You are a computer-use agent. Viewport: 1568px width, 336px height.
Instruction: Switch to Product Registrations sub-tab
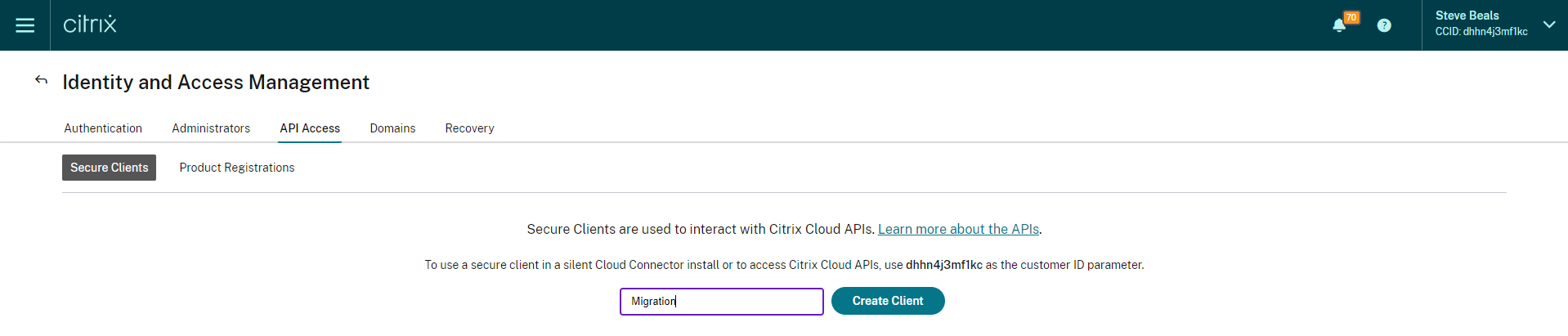(237, 168)
